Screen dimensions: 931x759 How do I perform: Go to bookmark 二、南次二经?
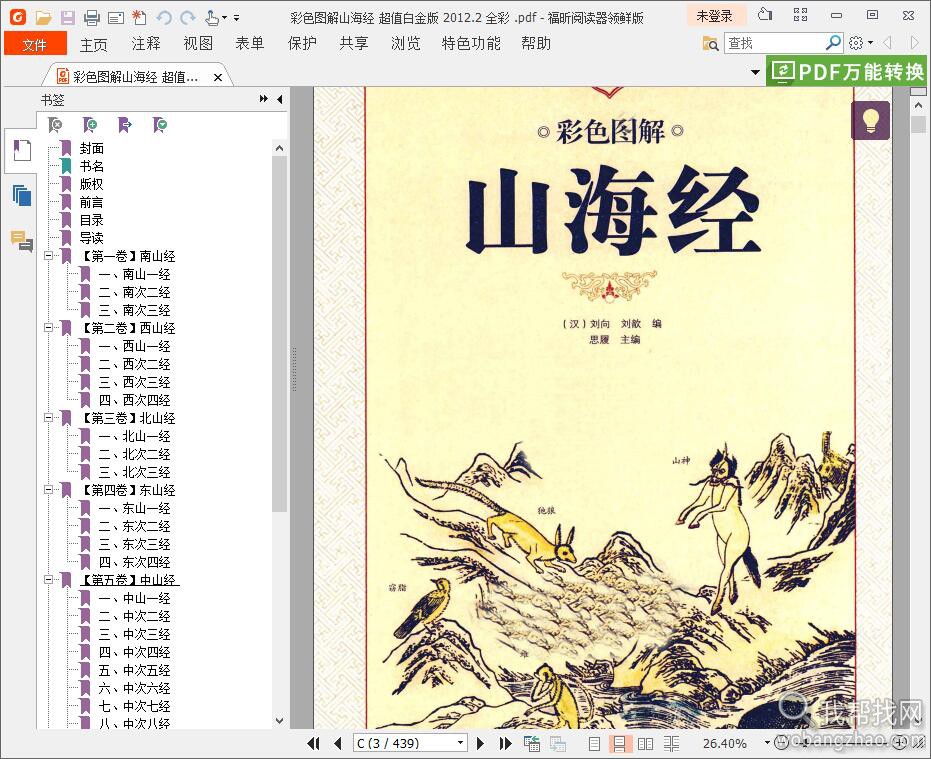tap(134, 292)
